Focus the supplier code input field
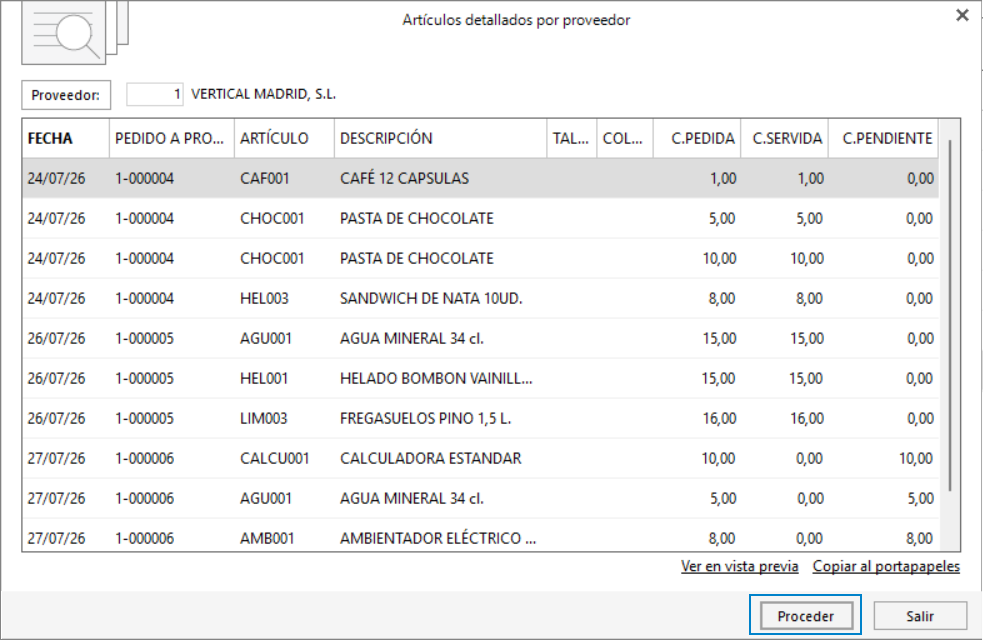The image size is (983, 640). [x=155, y=95]
